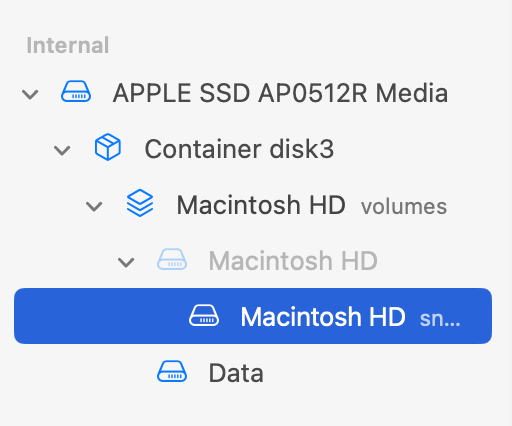Collapse the dimmed Macintosh HD chevron
The image size is (512, 426).
[x=126, y=262]
